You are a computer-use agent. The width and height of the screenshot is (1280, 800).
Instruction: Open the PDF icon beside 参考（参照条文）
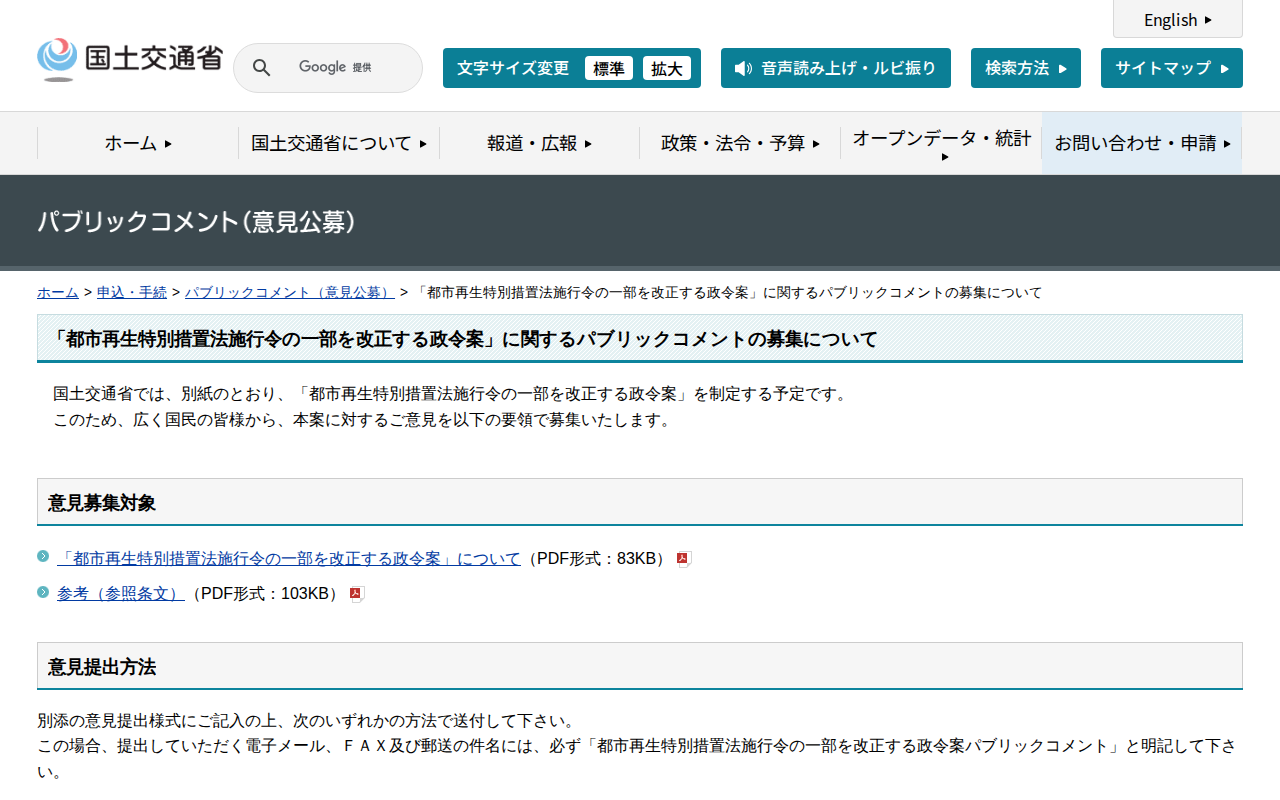[x=356, y=593]
